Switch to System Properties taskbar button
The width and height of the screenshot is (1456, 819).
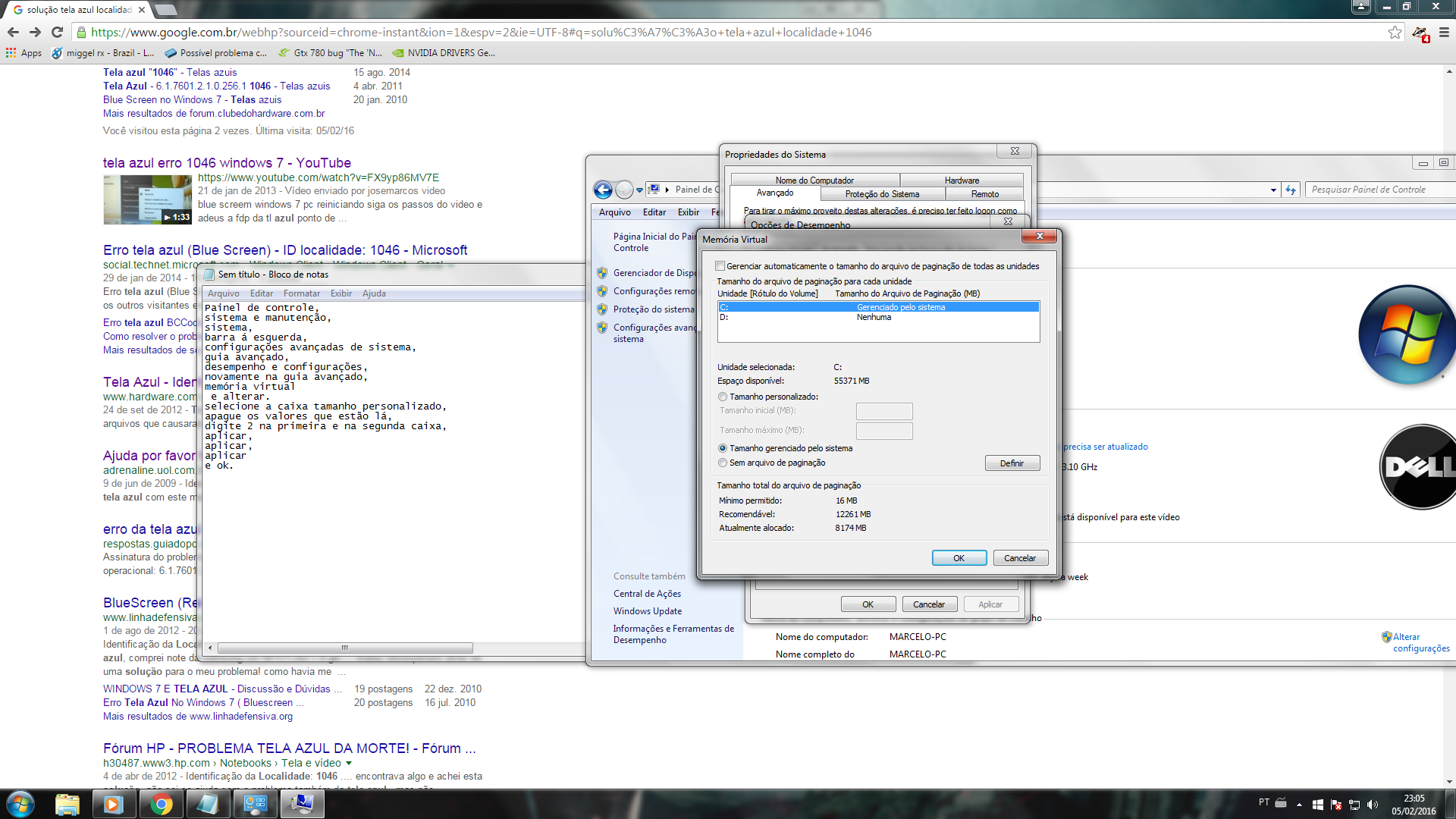[x=302, y=804]
